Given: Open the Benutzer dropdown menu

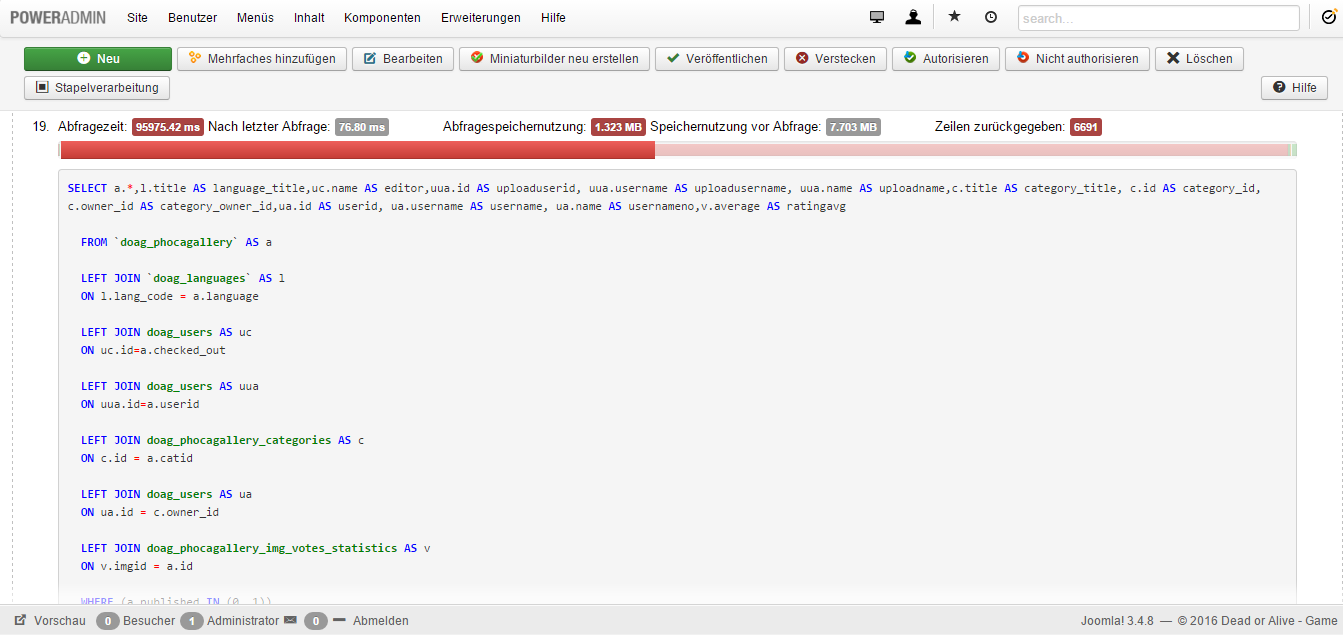Looking at the screenshot, I should (192, 18).
